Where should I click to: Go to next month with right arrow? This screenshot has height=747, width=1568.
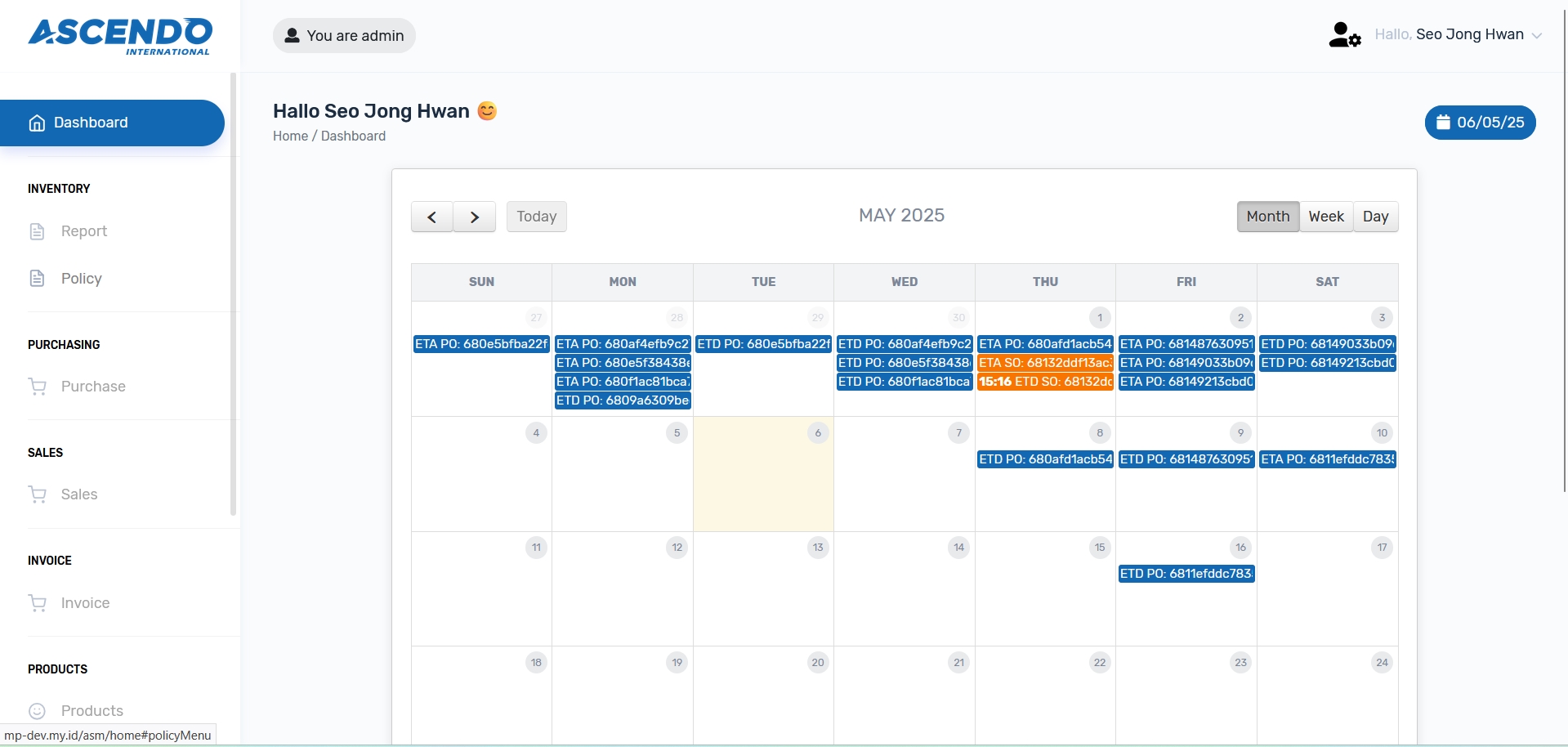475,217
